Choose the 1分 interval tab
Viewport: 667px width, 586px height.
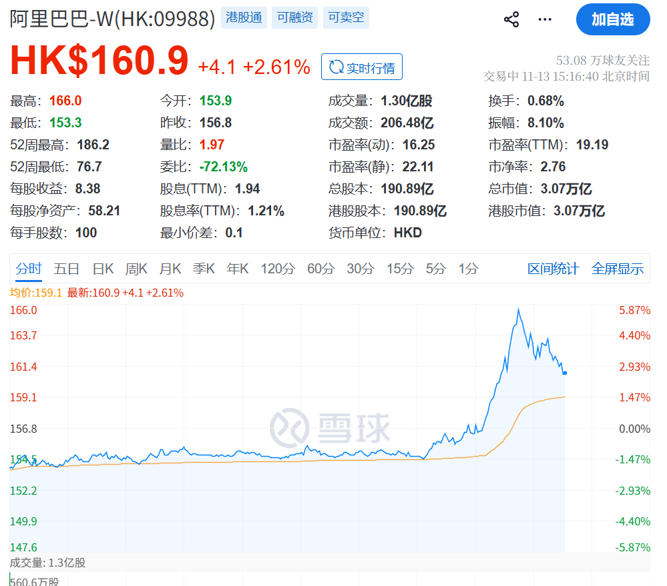coord(468,268)
